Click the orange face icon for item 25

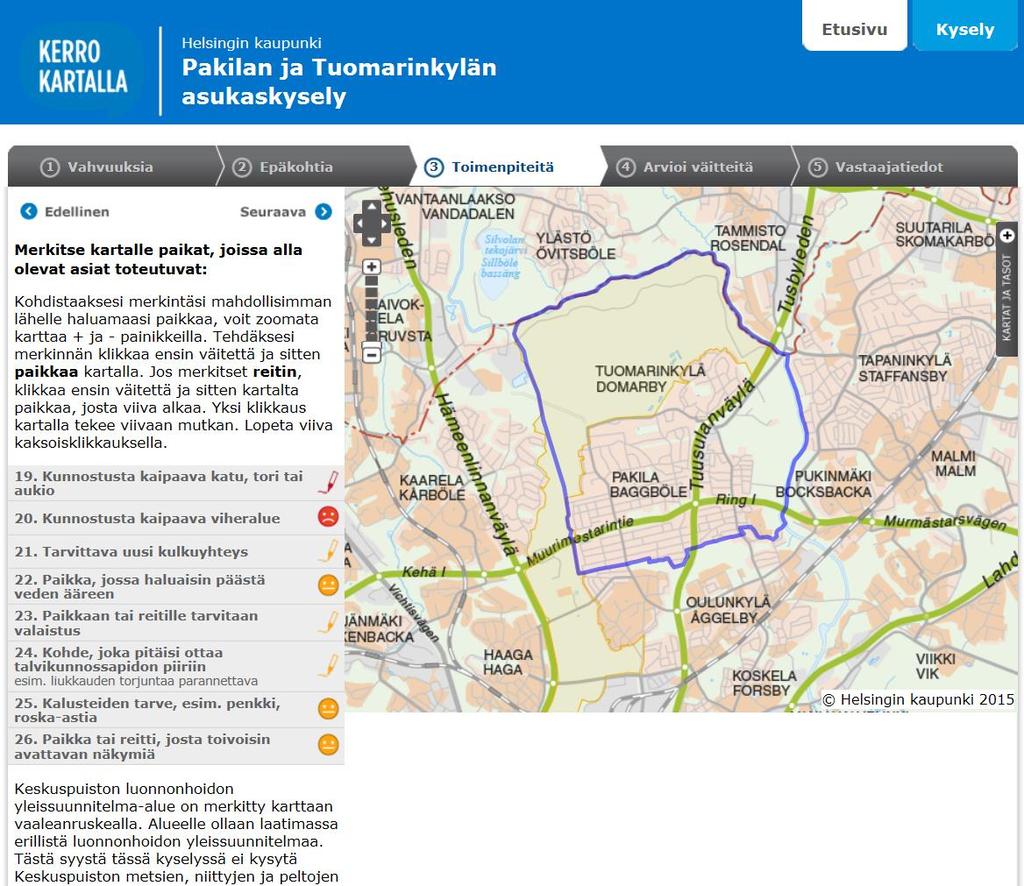tap(328, 708)
